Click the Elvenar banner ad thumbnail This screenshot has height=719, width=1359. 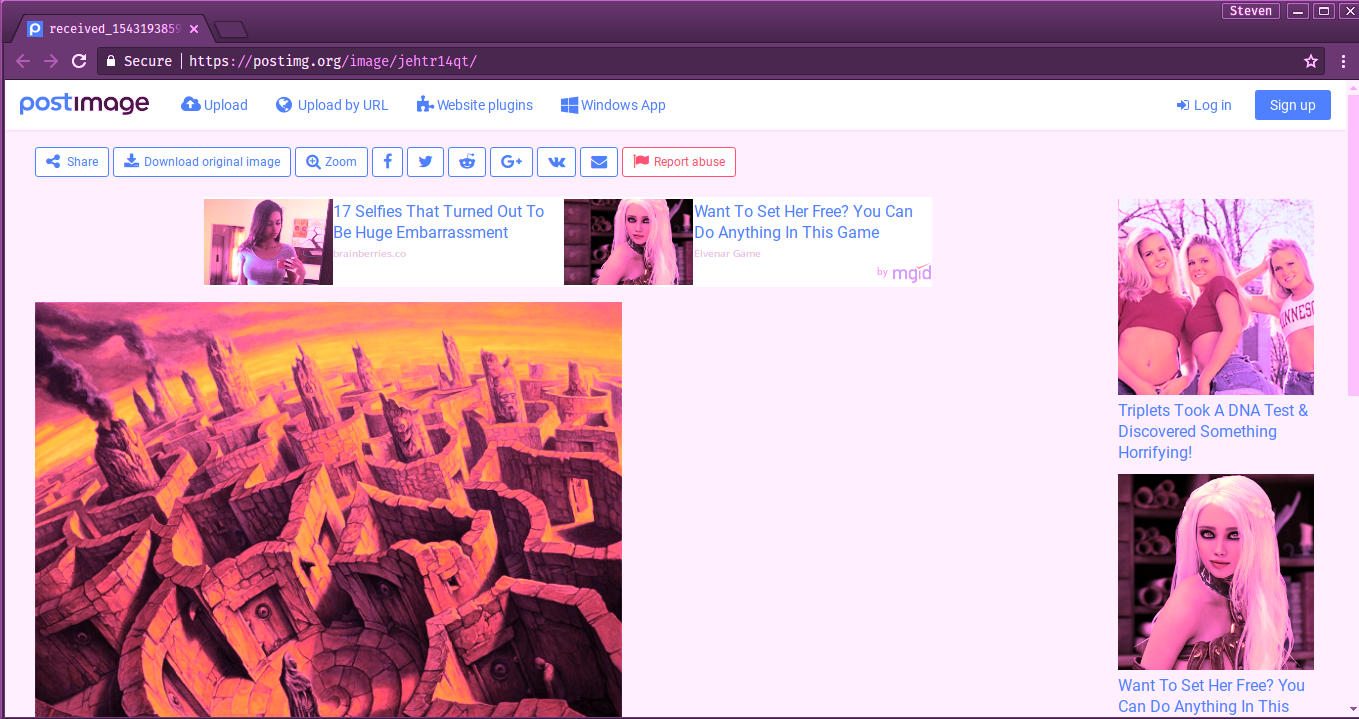pyautogui.click(x=628, y=242)
